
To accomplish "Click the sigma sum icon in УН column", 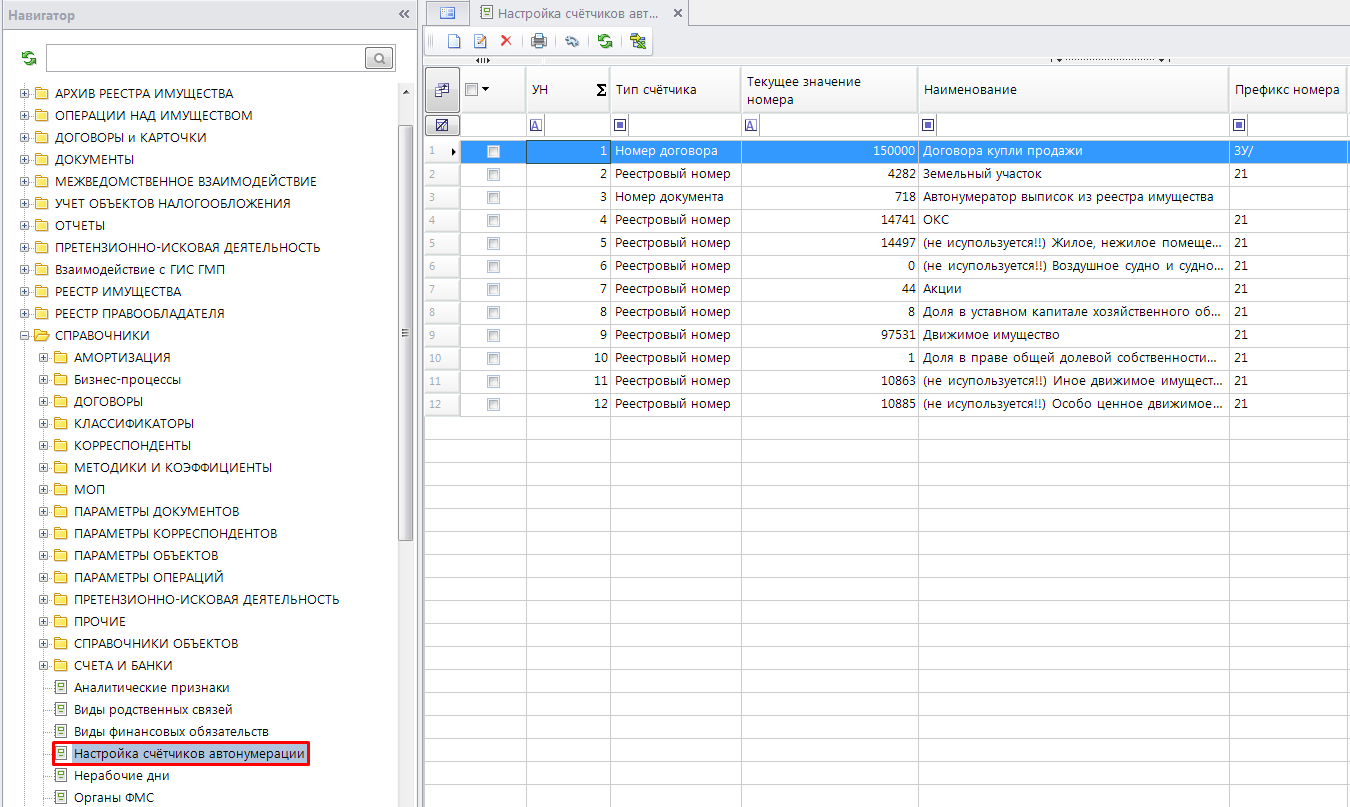I will 601,90.
